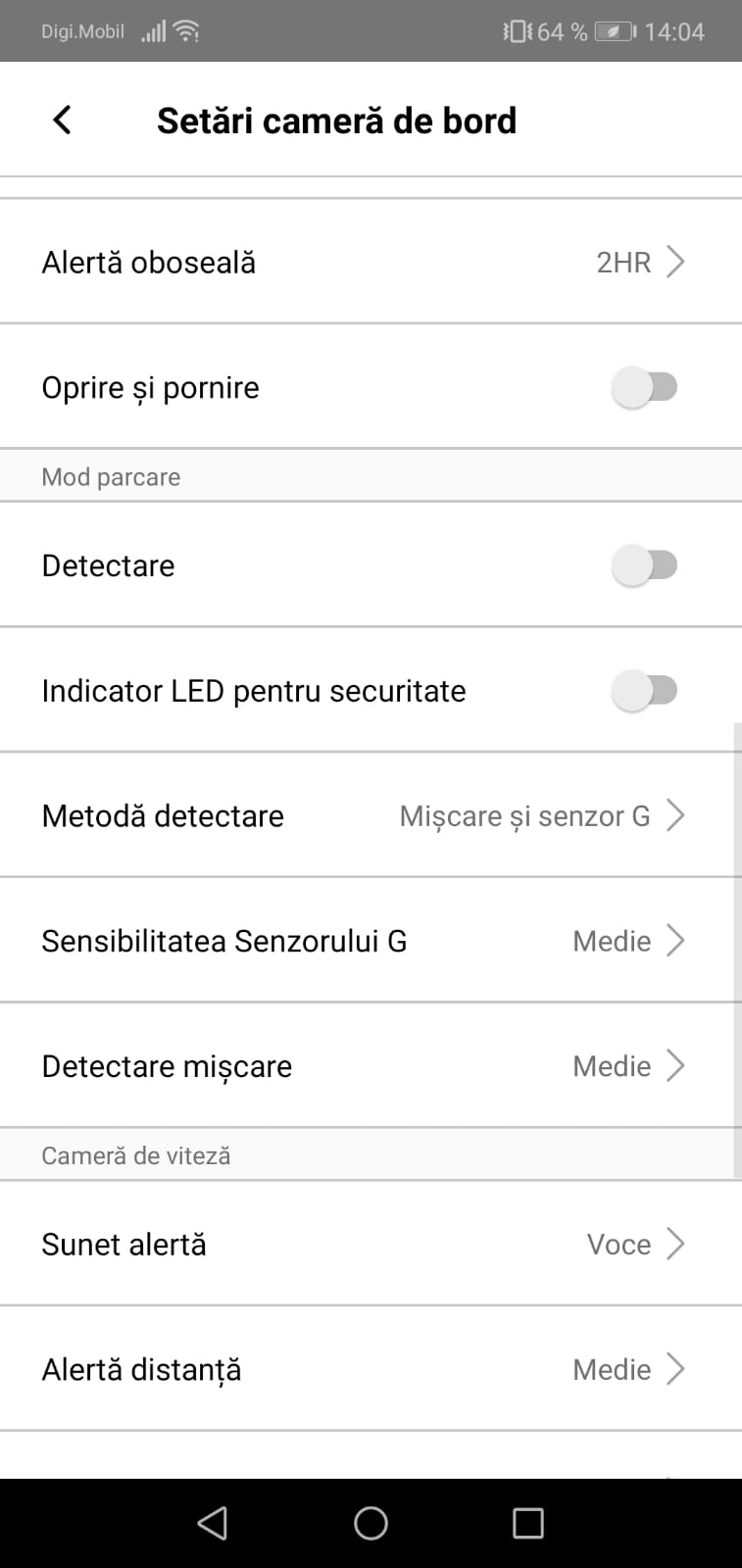Tap the signal strength icon

click(153, 32)
